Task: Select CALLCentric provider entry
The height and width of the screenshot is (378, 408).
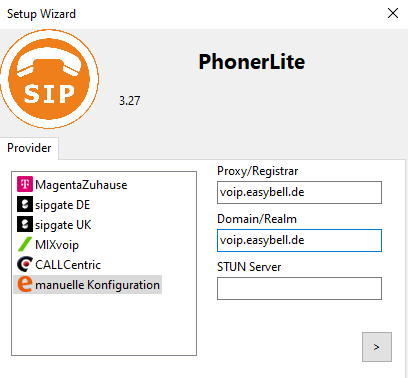Action: pos(59,265)
